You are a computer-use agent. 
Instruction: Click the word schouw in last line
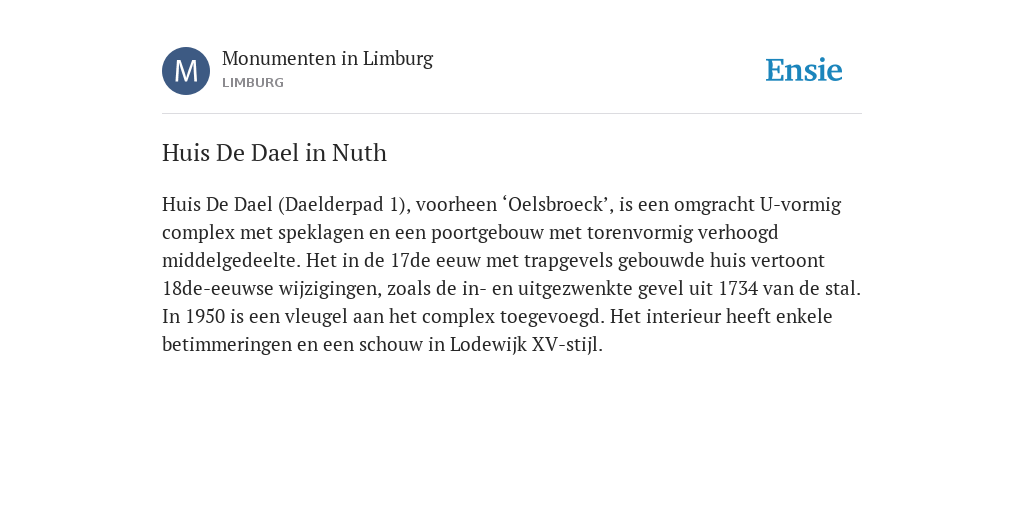coord(395,345)
